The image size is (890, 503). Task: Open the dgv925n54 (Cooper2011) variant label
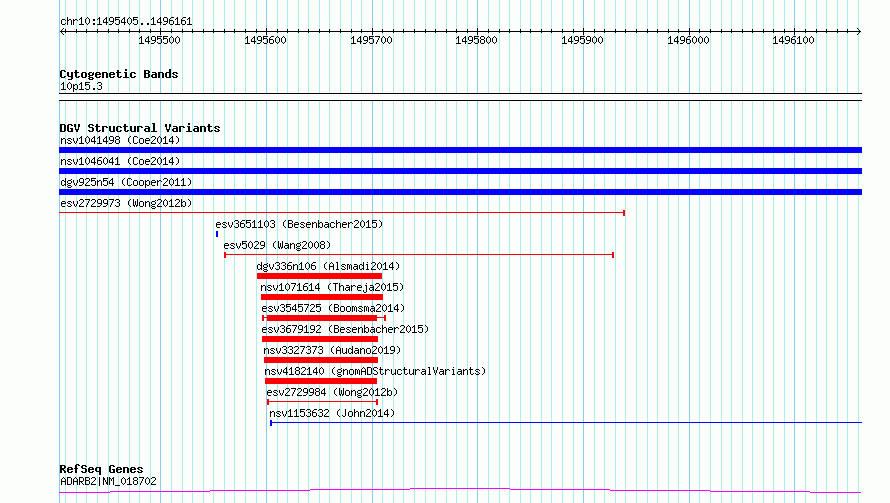[x=126, y=182]
